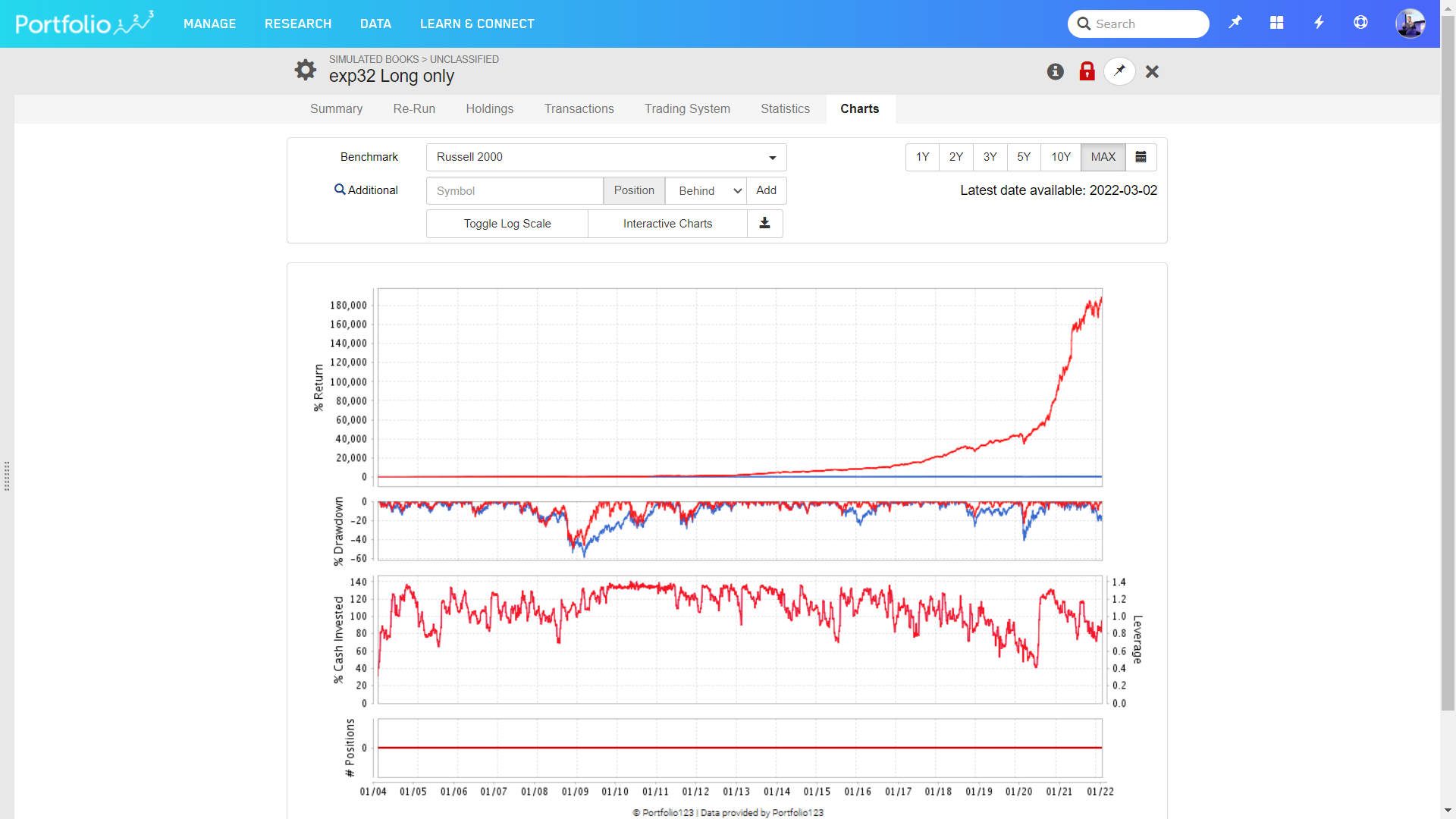1456x819 pixels.
Task: Click the round pin button
Action: 1119,71
